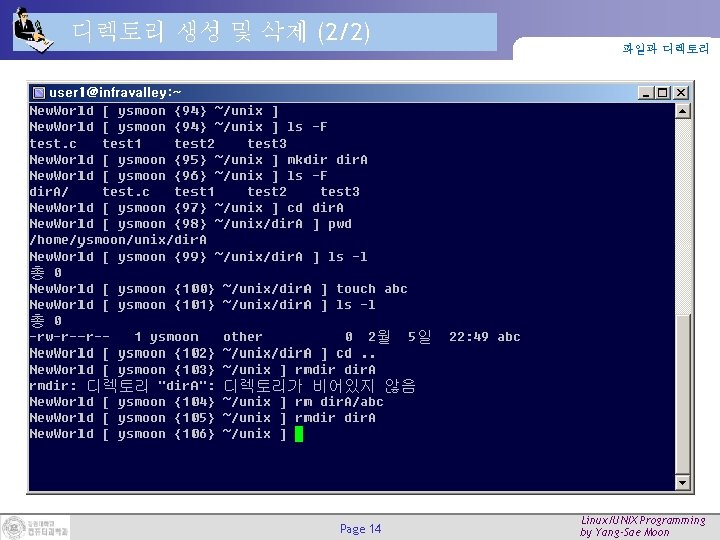Click the 'rm dirA/abc' command text
The height and width of the screenshot is (540, 720).
click(339, 402)
